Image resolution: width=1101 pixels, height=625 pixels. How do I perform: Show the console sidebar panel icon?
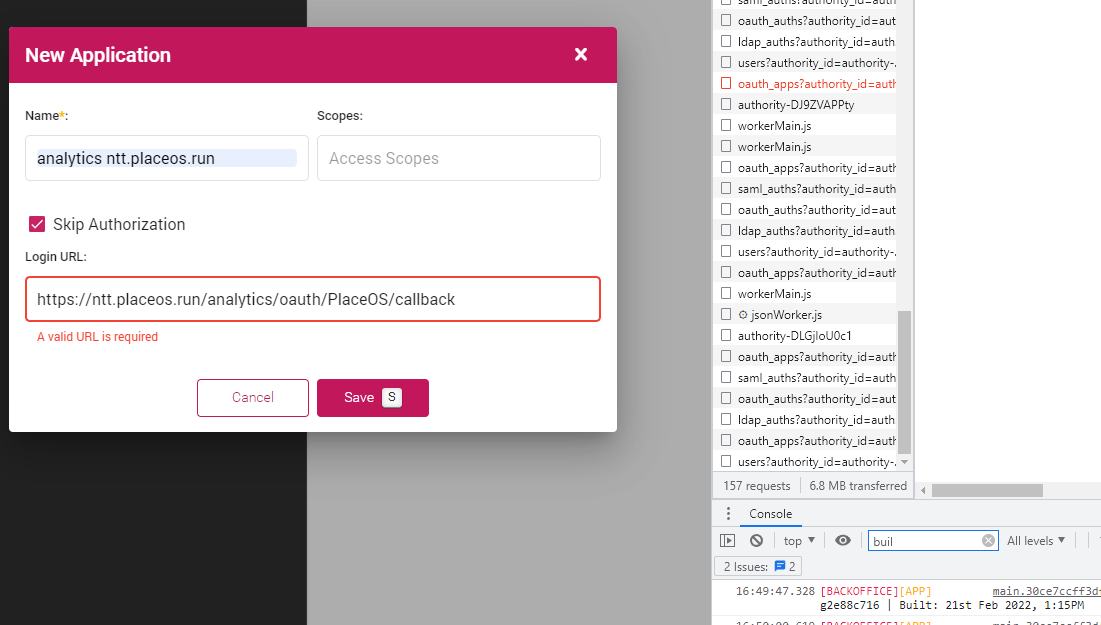coord(728,540)
